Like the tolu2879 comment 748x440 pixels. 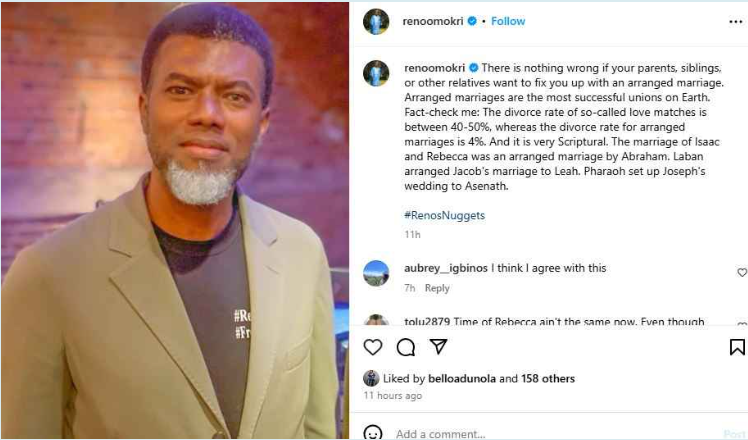pyautogui.click(x=741, y=324)
